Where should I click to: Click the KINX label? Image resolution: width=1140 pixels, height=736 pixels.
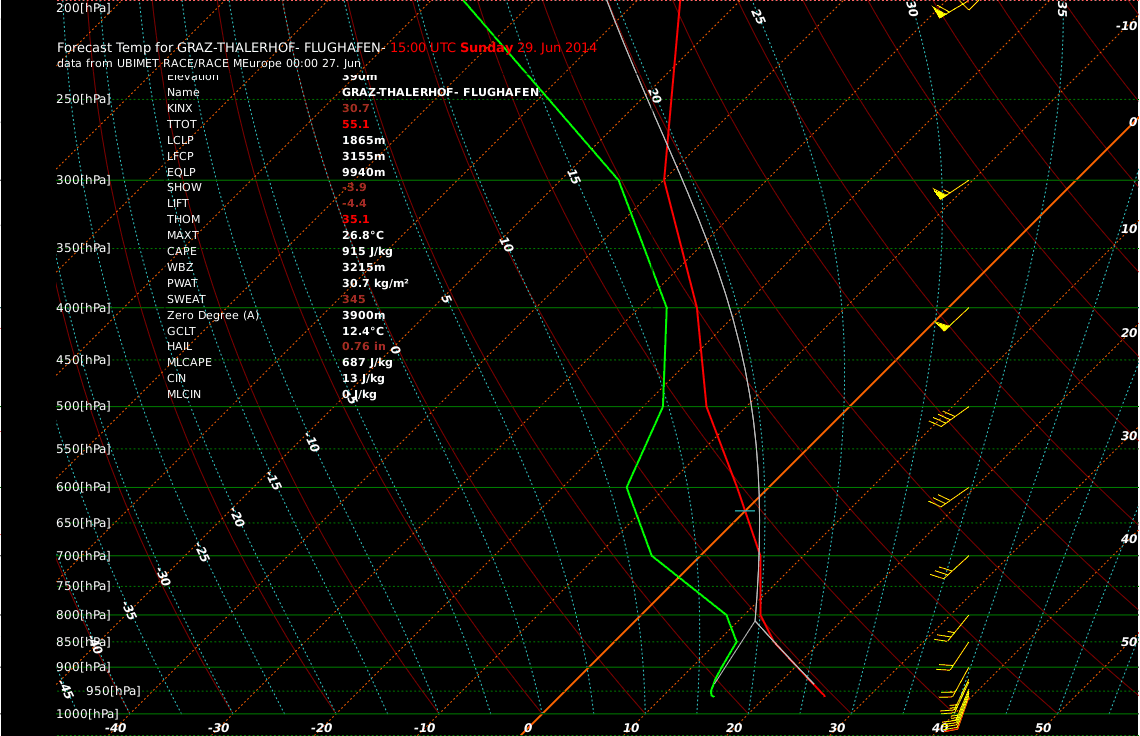pos(180,108)
